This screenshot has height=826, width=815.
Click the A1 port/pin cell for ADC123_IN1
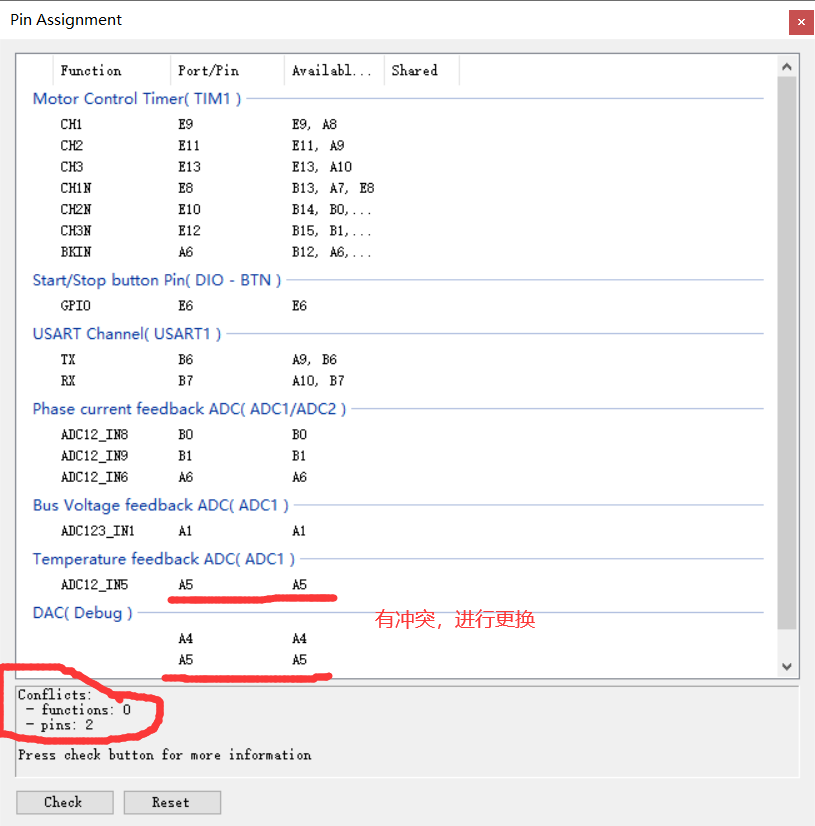185,531
